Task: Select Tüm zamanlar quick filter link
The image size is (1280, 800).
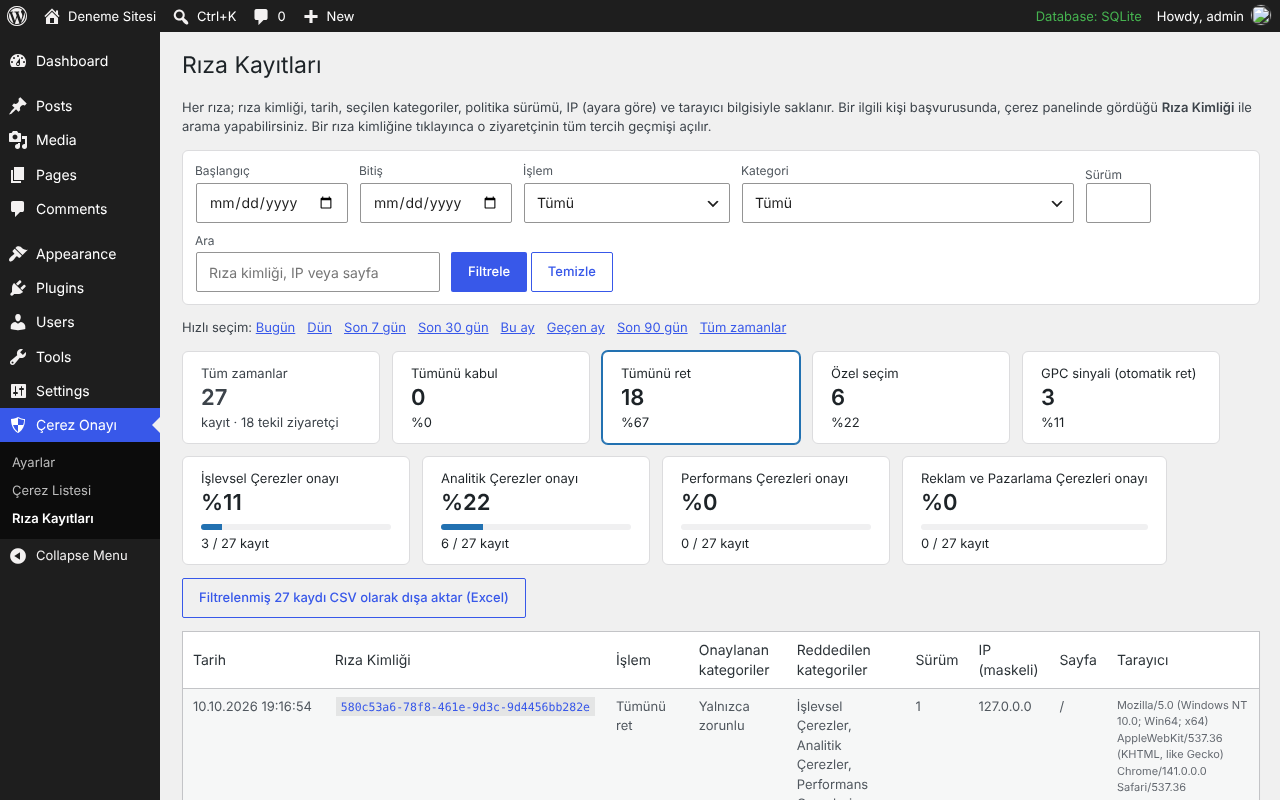Action: (743, 327)
